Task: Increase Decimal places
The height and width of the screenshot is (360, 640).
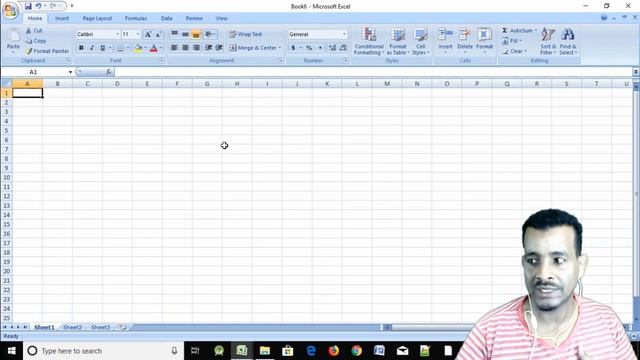Action: [x=332, y=48]
